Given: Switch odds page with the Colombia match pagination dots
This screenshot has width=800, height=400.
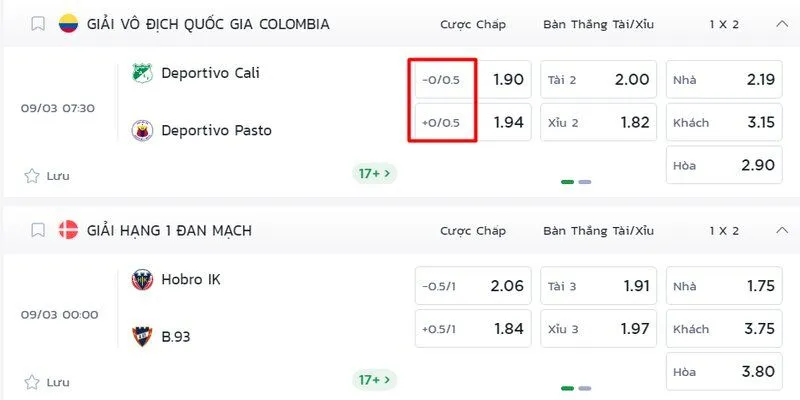Looking at the screenshot, I should pos(584,182).
